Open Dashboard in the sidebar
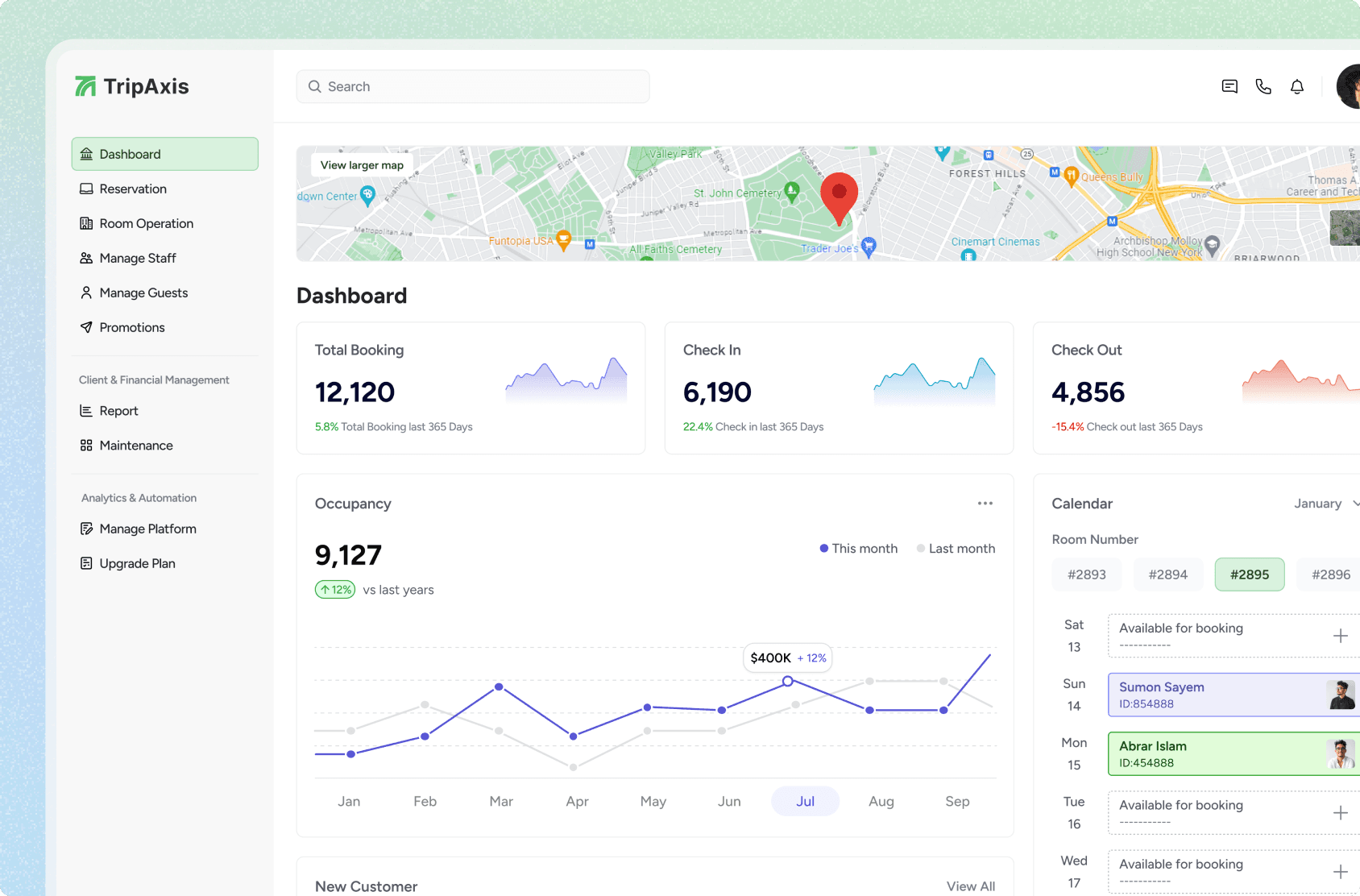This screenshot has height=896, width=1360. click(165, 154)
